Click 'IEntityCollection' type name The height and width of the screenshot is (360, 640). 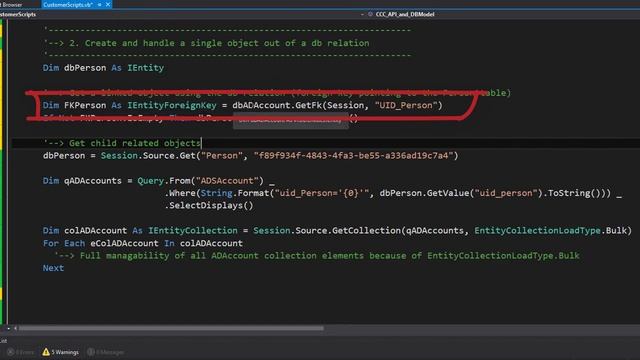coord(193,231)
